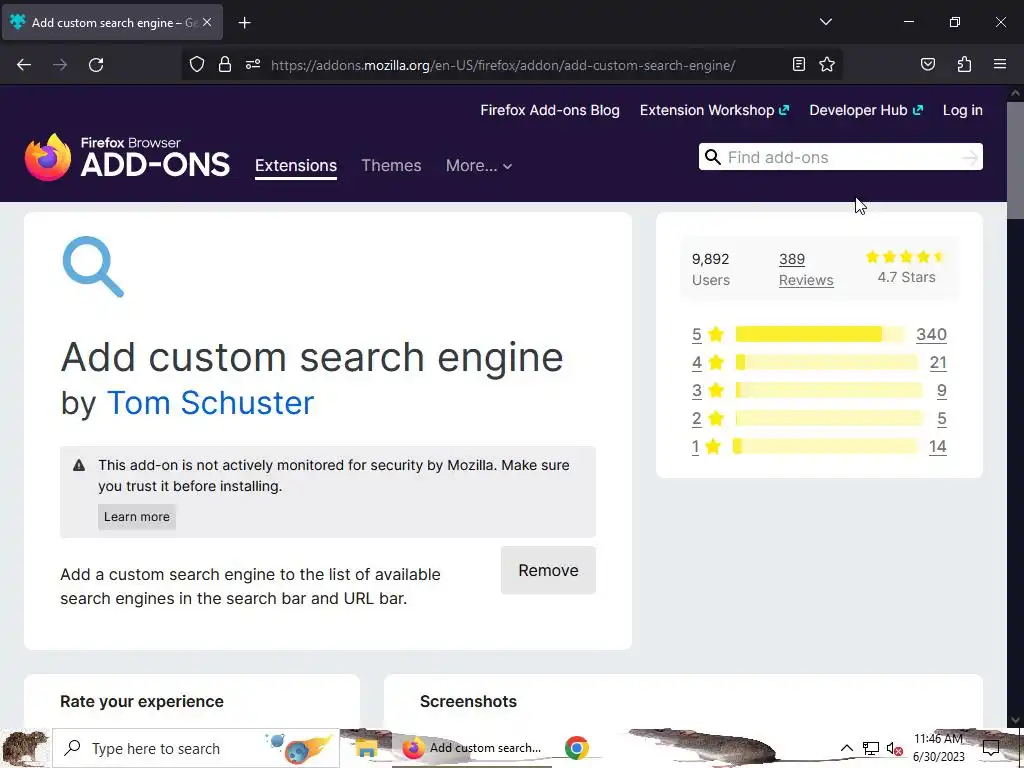Filter reviews by 1 star rating
The image size is (1024, 768).
tap(707, 447)
